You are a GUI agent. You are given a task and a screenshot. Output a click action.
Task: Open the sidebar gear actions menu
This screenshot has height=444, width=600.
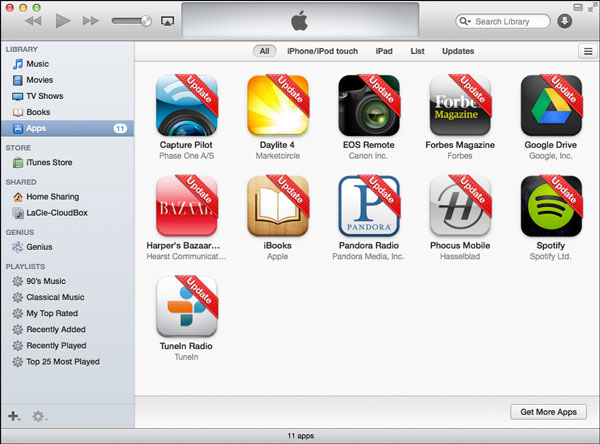(39, 416)
